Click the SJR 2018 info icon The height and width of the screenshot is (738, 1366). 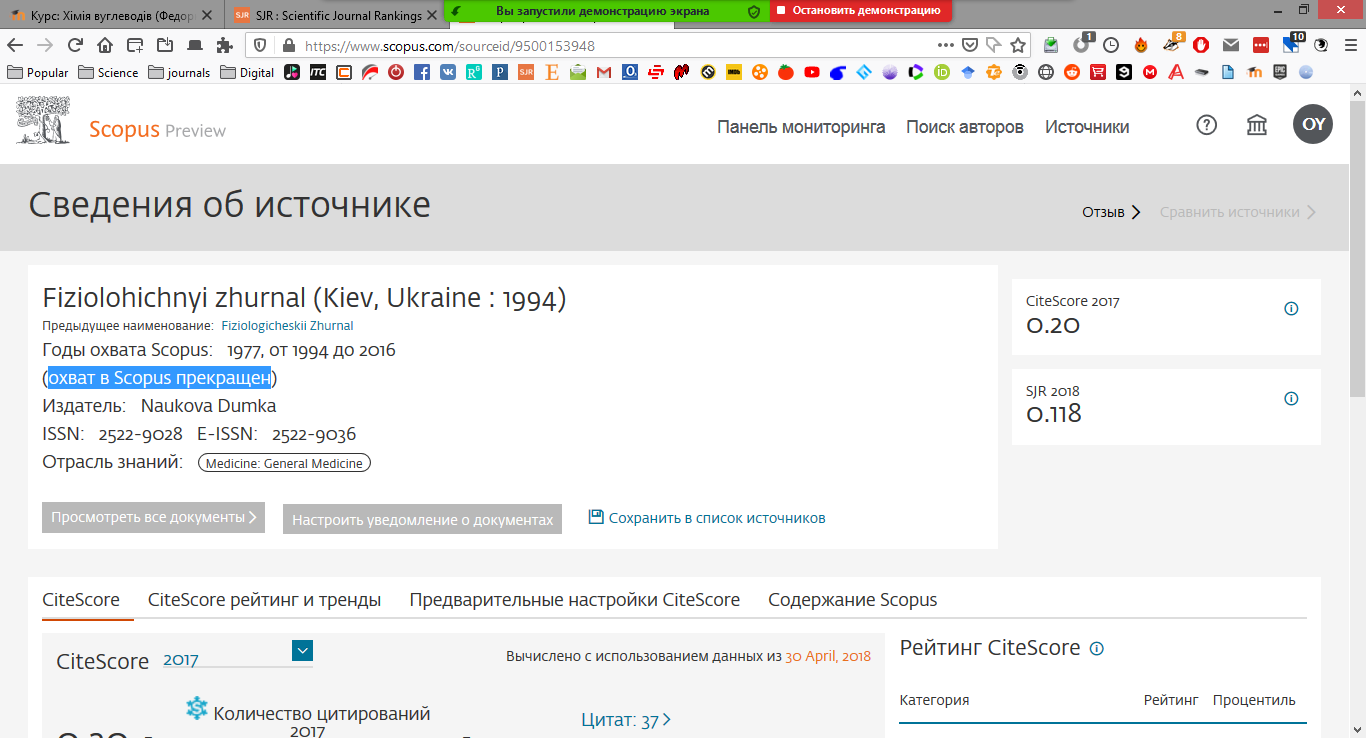coord(1291,399)
